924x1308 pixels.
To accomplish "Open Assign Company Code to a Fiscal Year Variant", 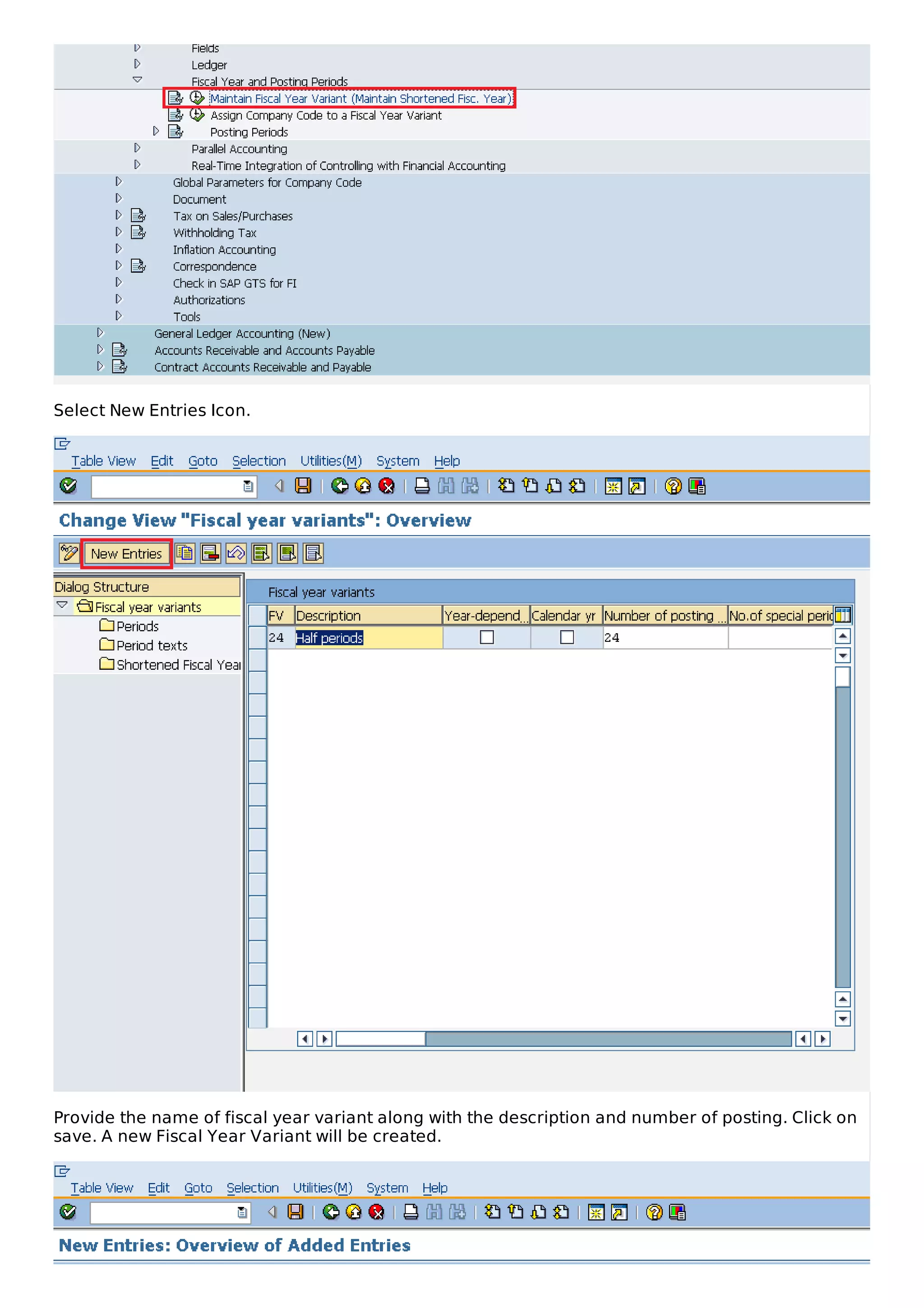I will pos(326,115).
